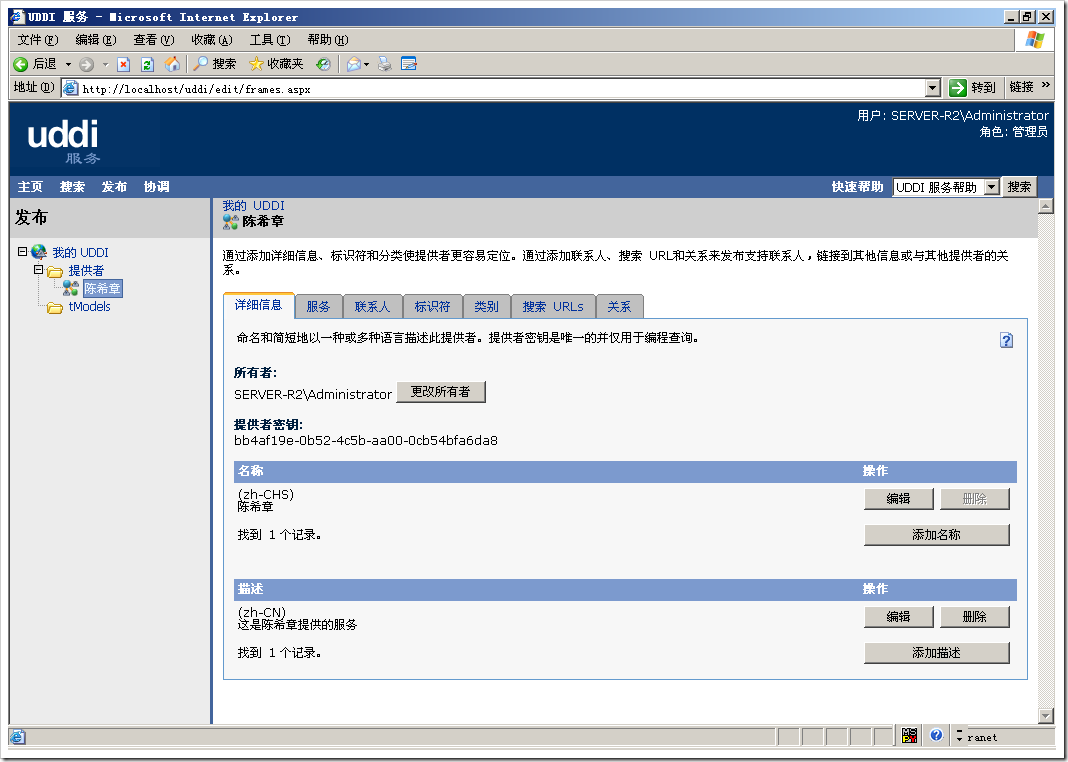The height and width of the screenshot is (762, 1068).
Task: Collapse the 提供者 tree node
Action: point(39,270)
